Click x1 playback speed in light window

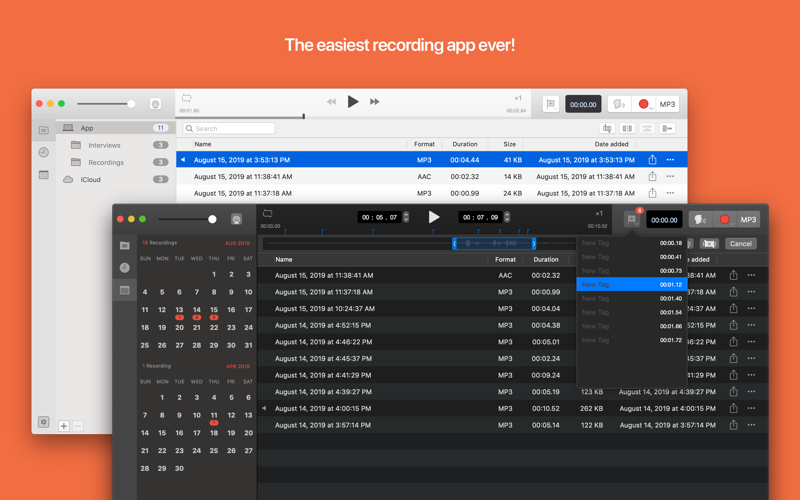point(518,98)
